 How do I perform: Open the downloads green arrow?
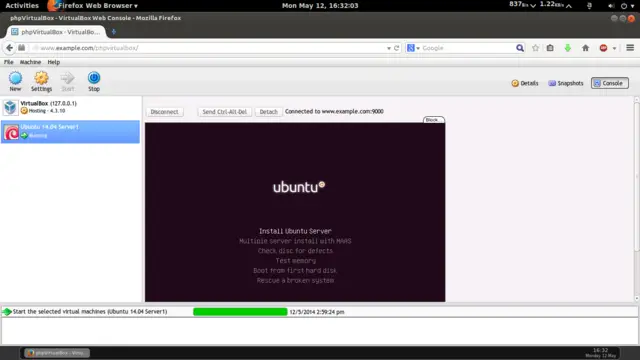click(567, 48)
